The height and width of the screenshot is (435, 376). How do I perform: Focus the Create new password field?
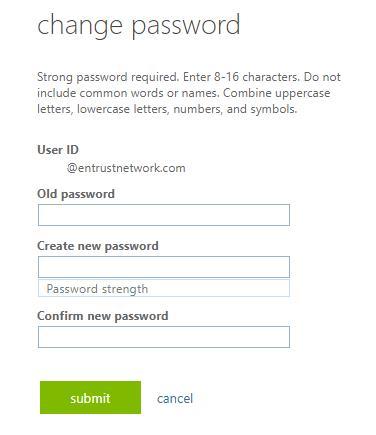click(164, 267)
